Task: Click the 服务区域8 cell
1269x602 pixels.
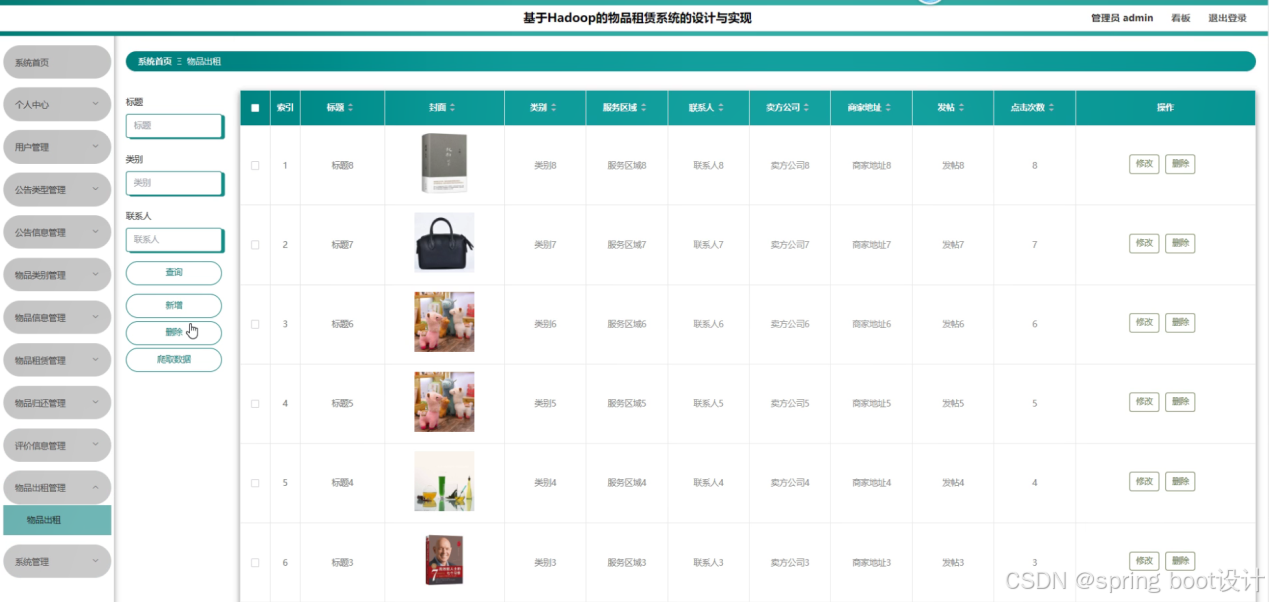Action: pyautogui.click(x=627, y=165)
